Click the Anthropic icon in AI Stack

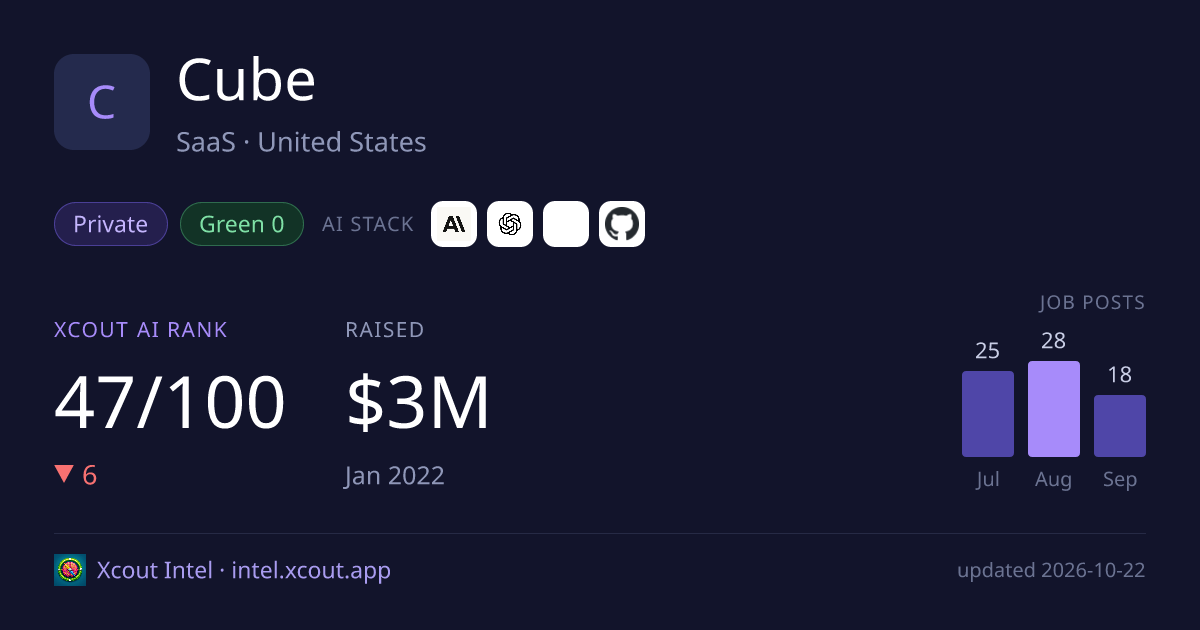(x=454, y=224)
